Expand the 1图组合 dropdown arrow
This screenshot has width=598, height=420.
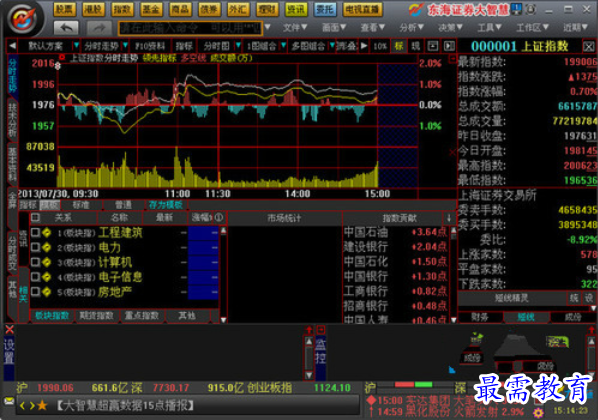283,46
